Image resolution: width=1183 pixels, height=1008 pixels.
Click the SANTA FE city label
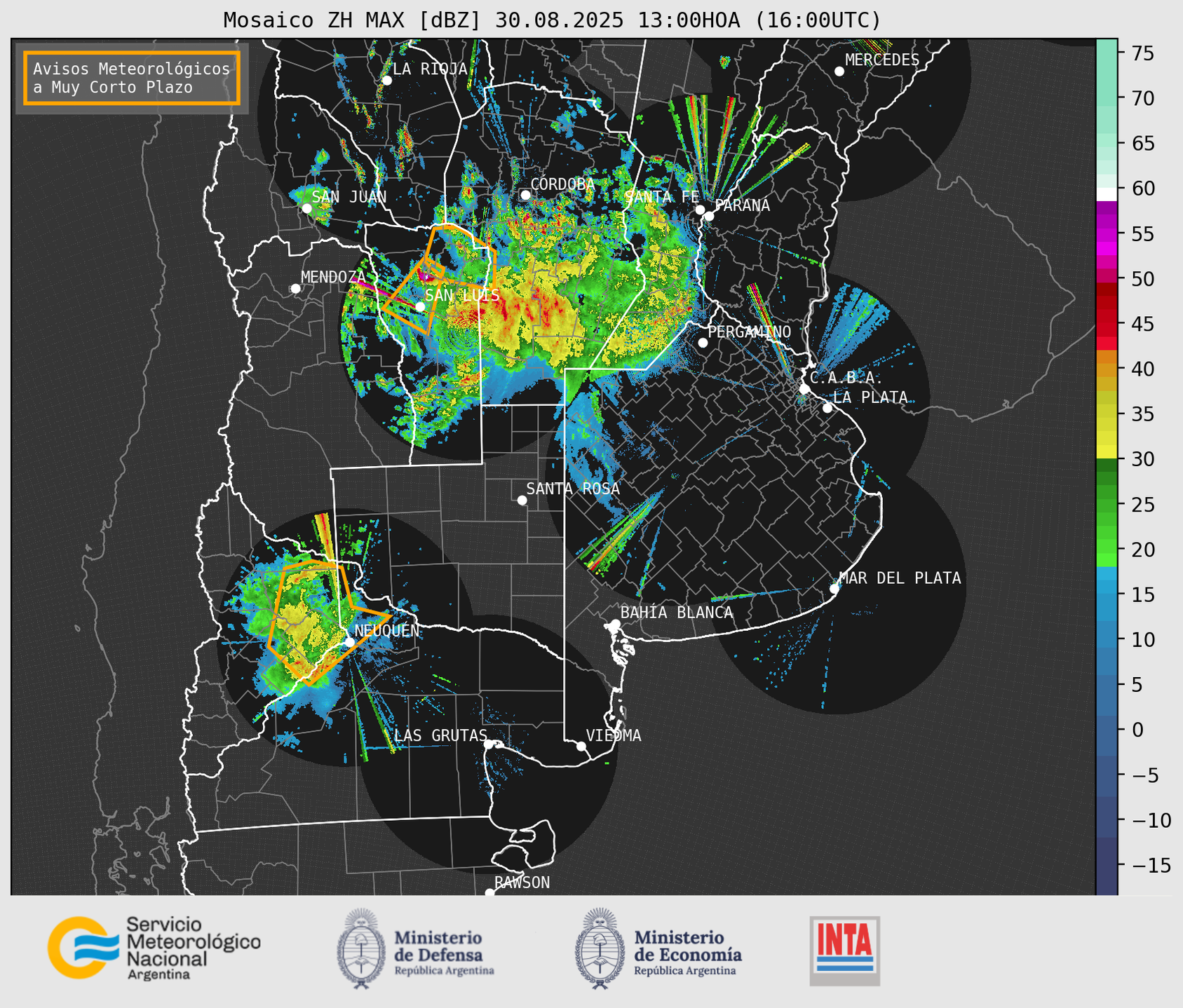pos(662,197)
